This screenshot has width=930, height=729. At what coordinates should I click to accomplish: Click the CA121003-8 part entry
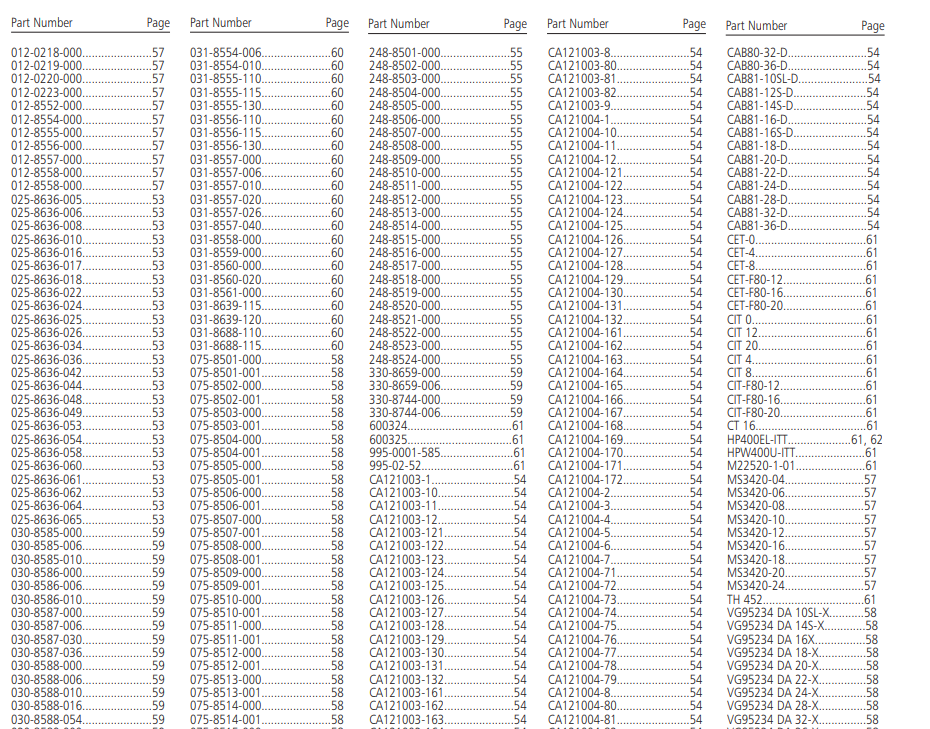(579, 52)
